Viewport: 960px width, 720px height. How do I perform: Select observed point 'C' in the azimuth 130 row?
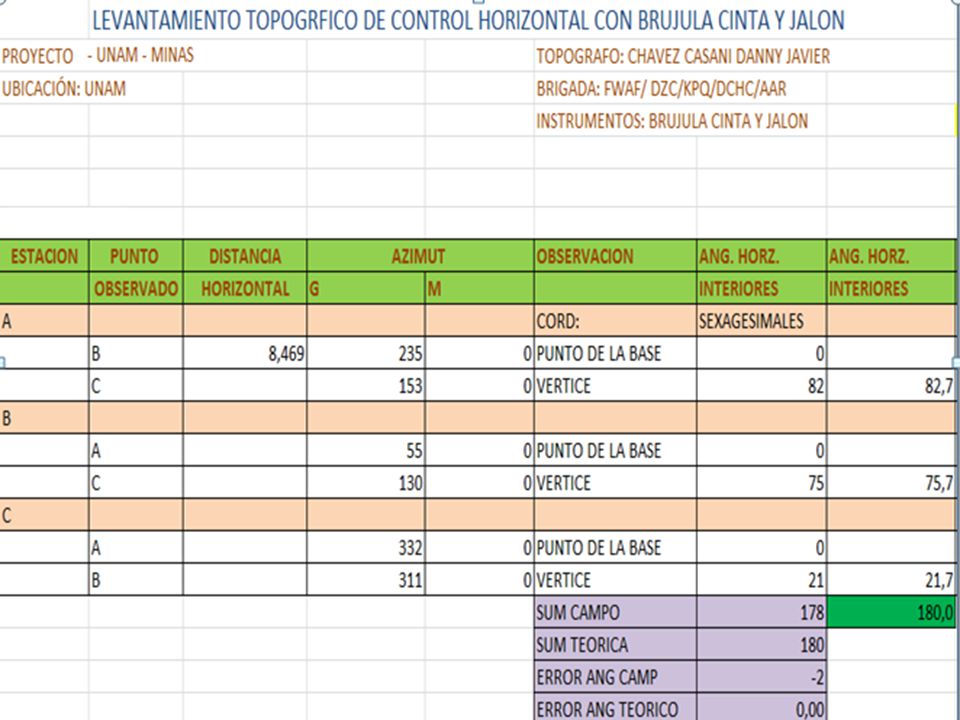click(135, 483)
